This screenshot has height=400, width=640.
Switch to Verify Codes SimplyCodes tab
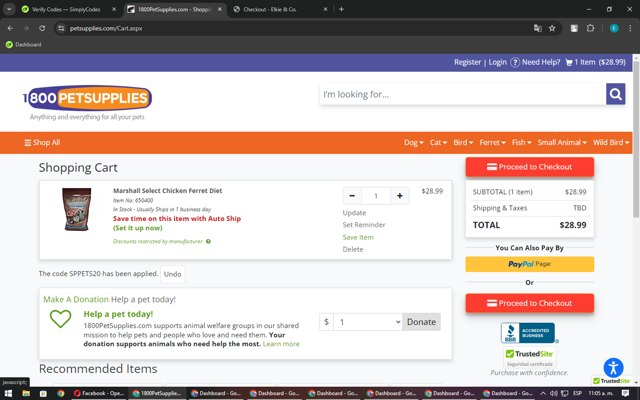coord(67,9)
